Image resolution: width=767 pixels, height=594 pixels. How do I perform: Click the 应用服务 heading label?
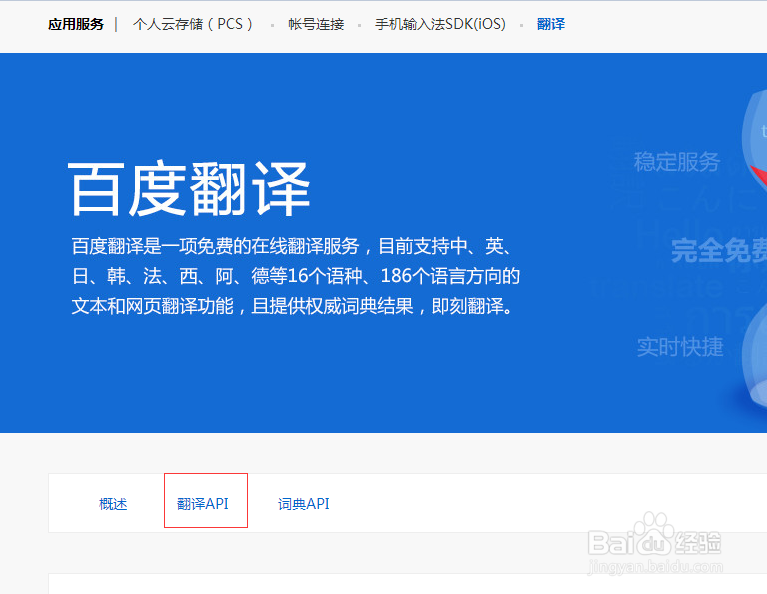pyautogui.click(x=76, y=24)
